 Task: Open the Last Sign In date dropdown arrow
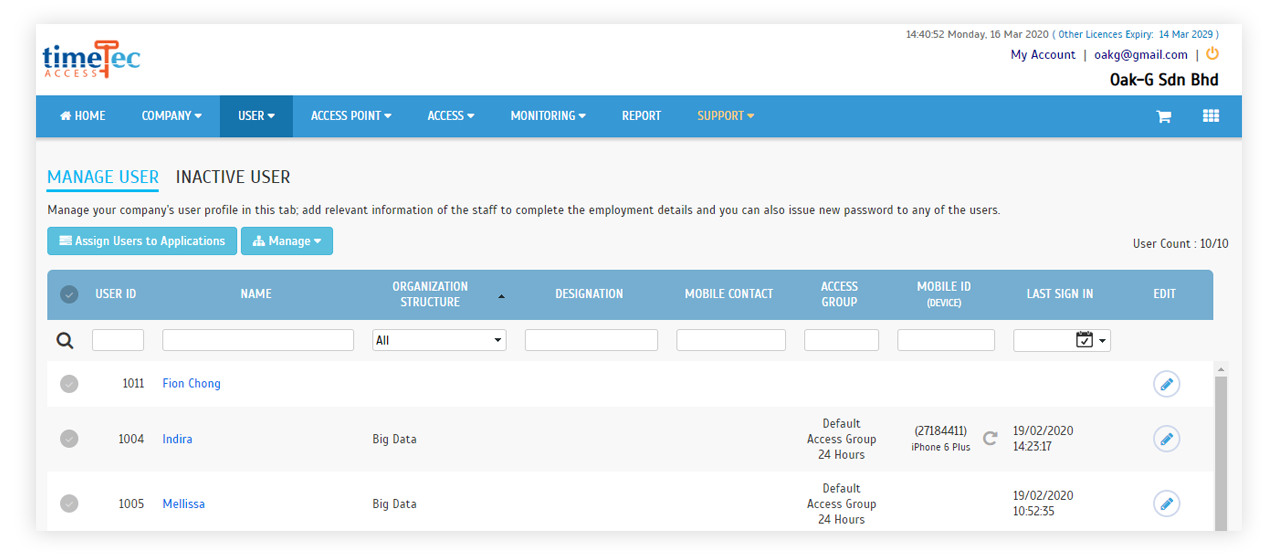point(1103,341)
